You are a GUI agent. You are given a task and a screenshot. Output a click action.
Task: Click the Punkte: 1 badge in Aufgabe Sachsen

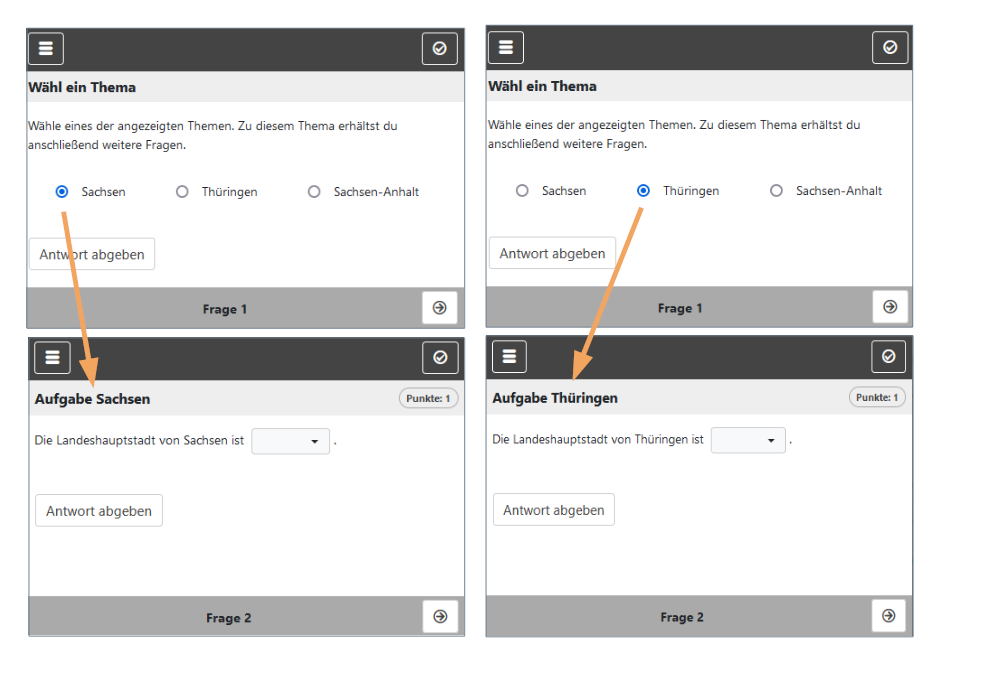(429, 399)
